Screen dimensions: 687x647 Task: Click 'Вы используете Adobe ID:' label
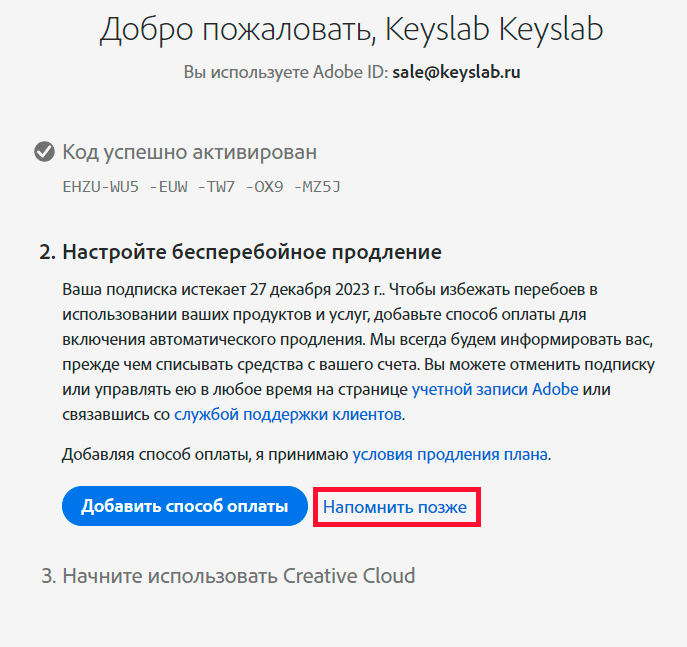tap(286, 72)
